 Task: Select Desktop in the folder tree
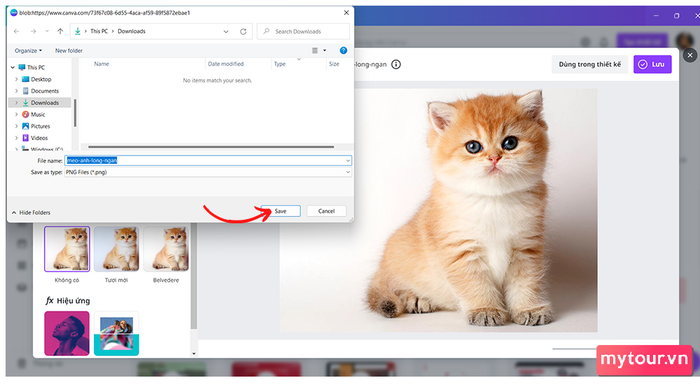(41, 79)
